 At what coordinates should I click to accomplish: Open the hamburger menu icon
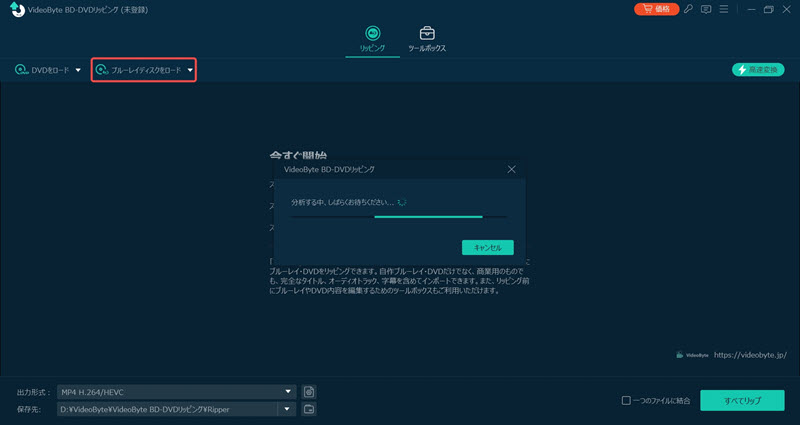coord(723,9)
